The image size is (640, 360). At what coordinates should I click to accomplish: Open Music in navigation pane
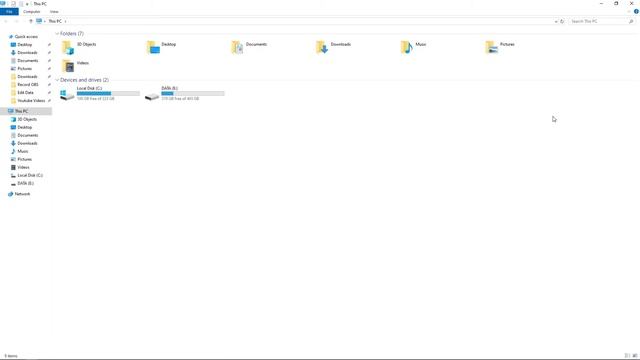23,151
